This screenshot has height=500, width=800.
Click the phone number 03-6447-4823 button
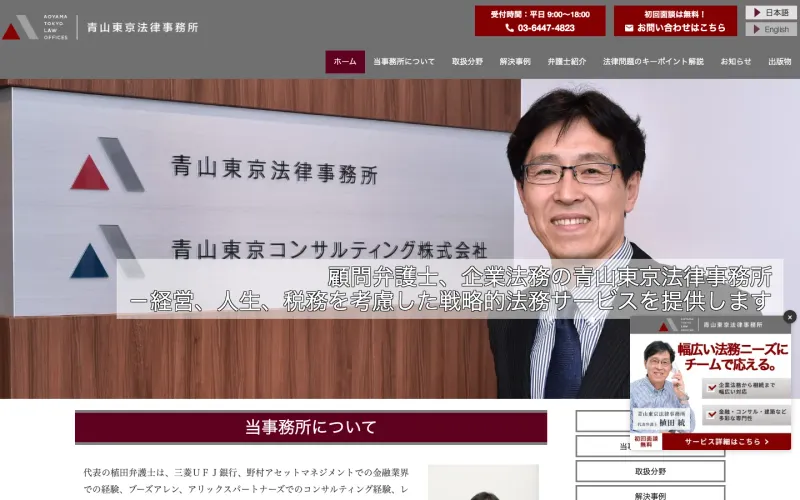540,21
